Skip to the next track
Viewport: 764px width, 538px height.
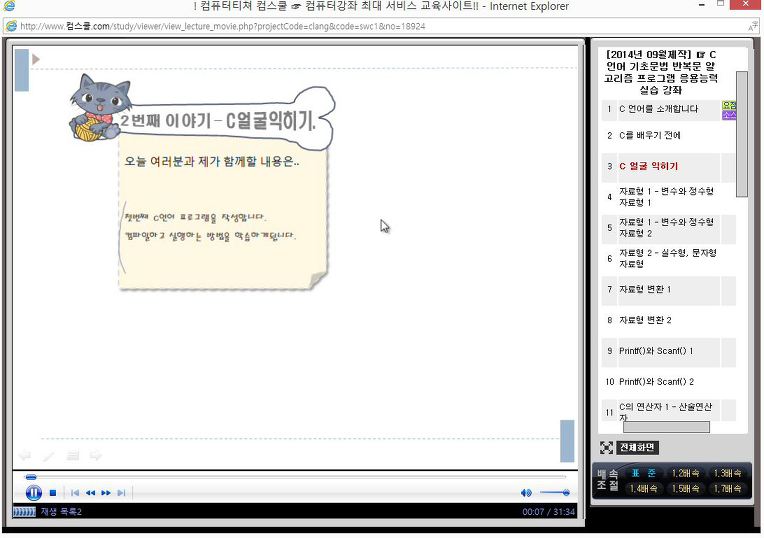[121, 493]
